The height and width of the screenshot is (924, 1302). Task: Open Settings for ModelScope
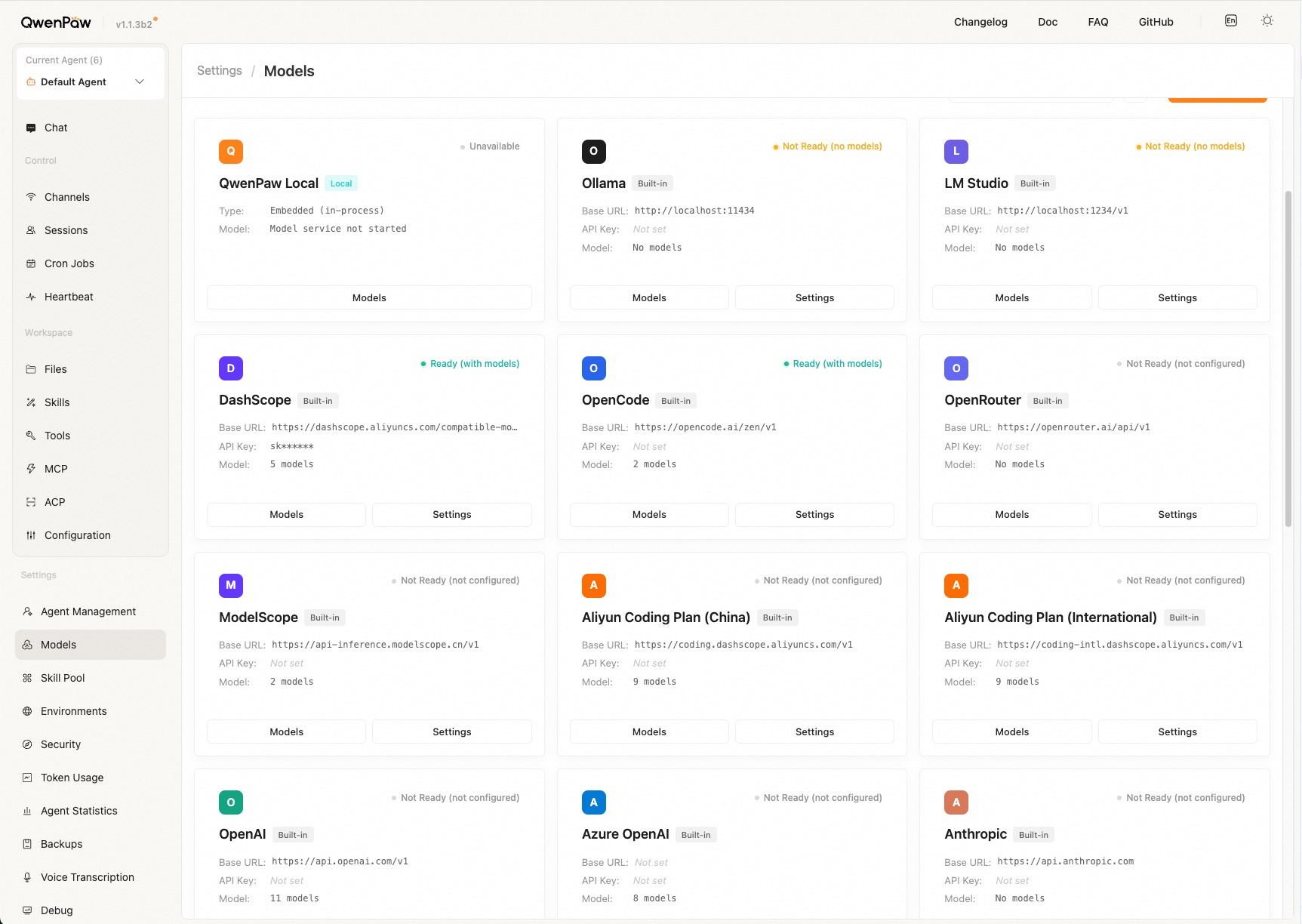[x=452, y=731]
